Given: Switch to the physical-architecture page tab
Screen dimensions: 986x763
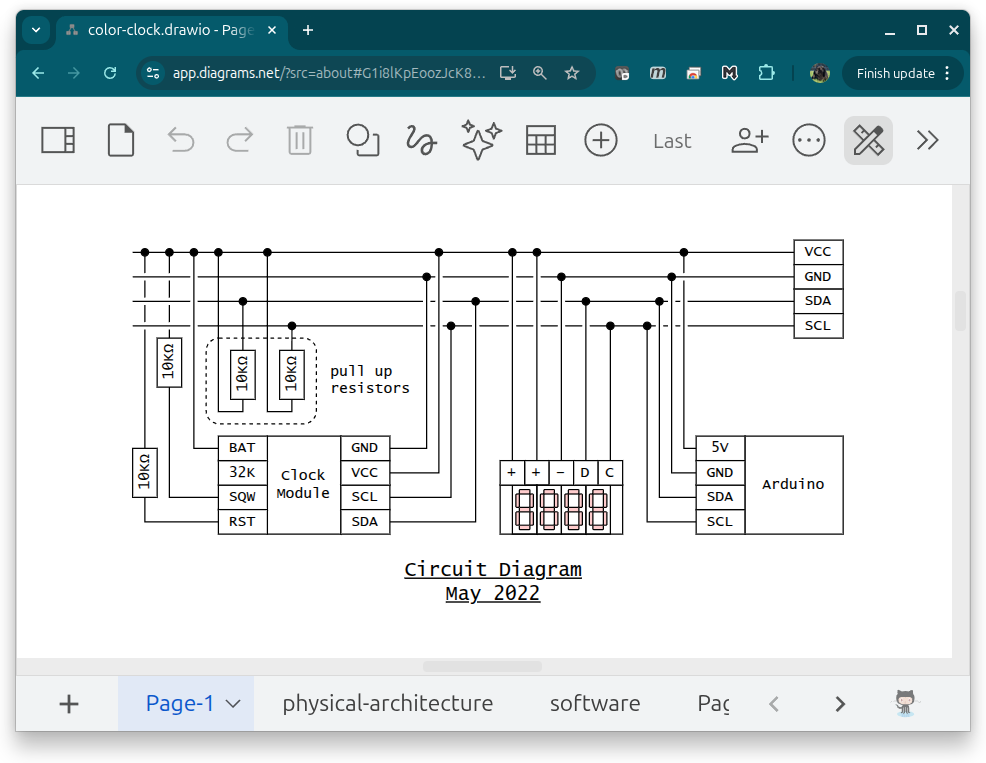Looking at the screenshot, I should (x=387, y=703).
